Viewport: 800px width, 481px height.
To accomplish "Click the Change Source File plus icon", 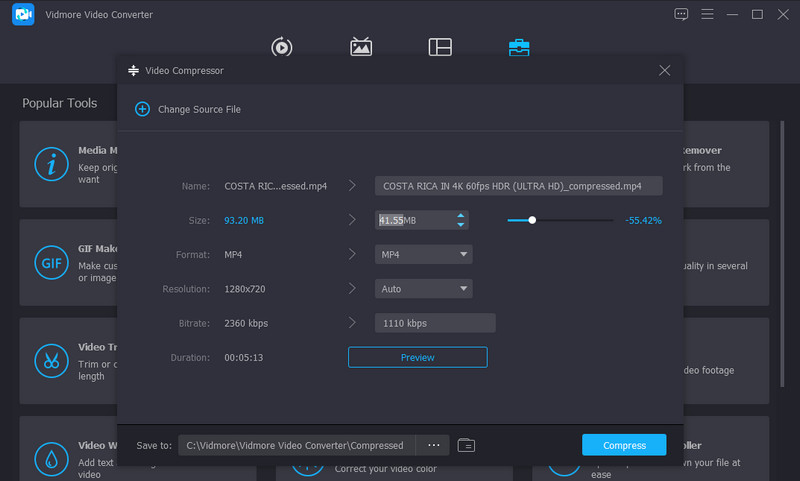I will click(x=142, y=109).
